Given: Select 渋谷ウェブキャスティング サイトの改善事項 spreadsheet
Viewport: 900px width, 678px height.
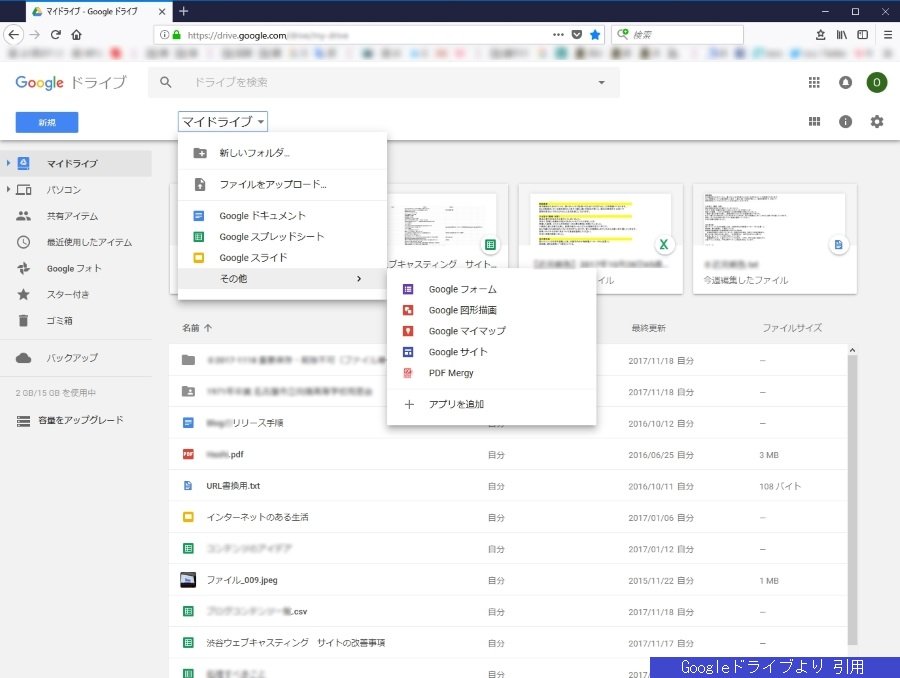Looking at the screenshot, I should click(508, 642).
